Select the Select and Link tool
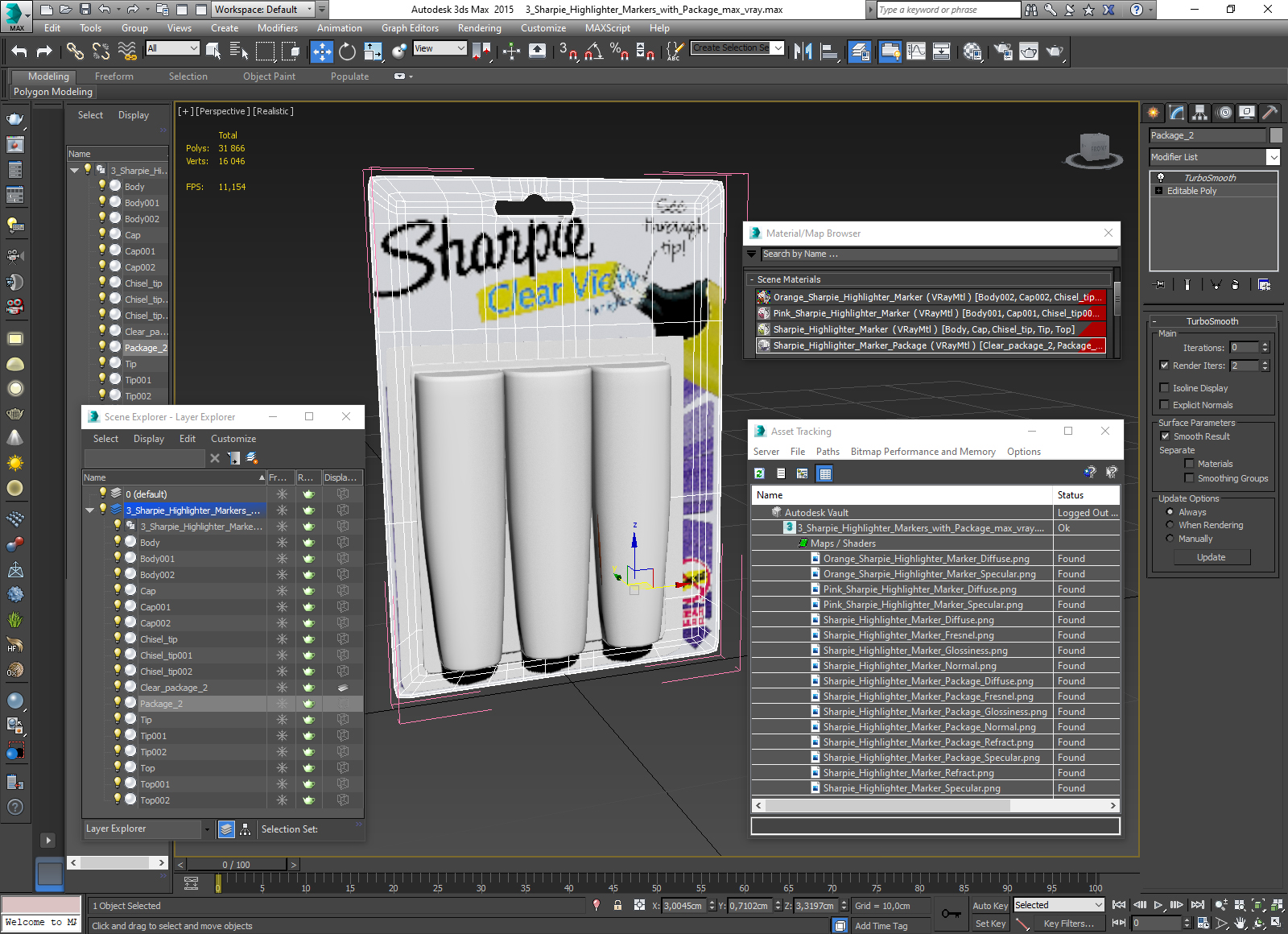 (74, 52)
